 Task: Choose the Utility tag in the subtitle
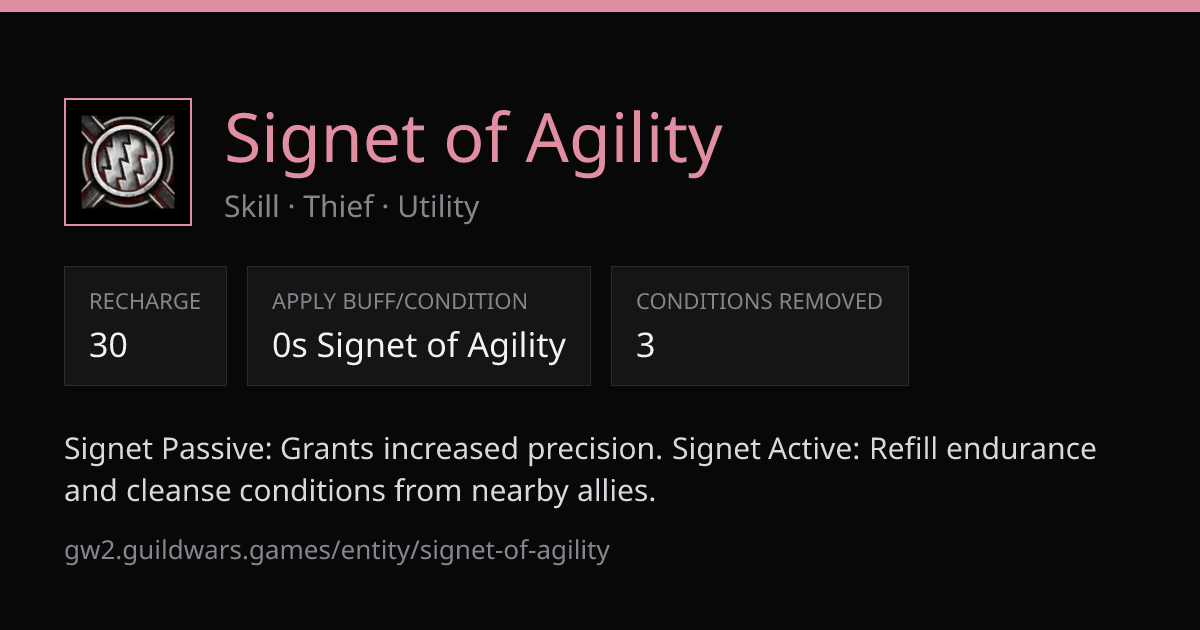coord(438,207)
